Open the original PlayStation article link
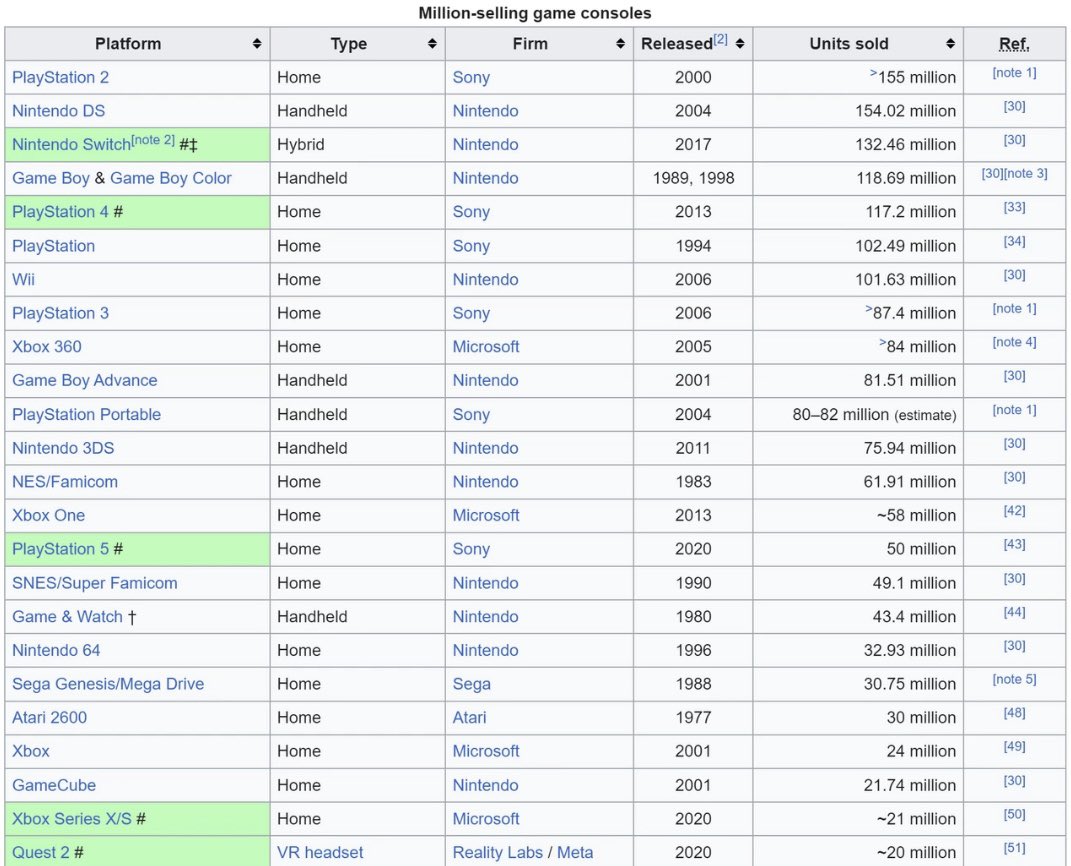Image resolution: width=1071 pixels, height=866 pixels. (x=53, y=246)
